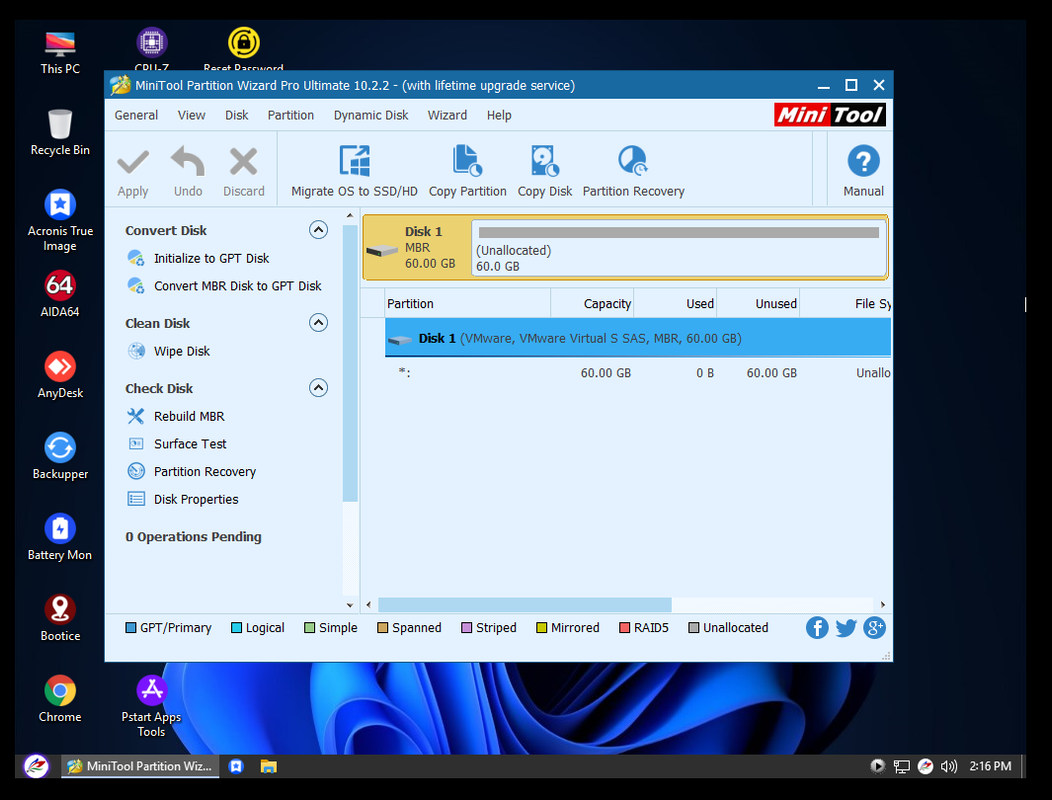Image resolution: width=1052 pixels, height=800 pixels.
Task: Sort by Used column header
Action: pyautogui.click(x=675, y=303)
